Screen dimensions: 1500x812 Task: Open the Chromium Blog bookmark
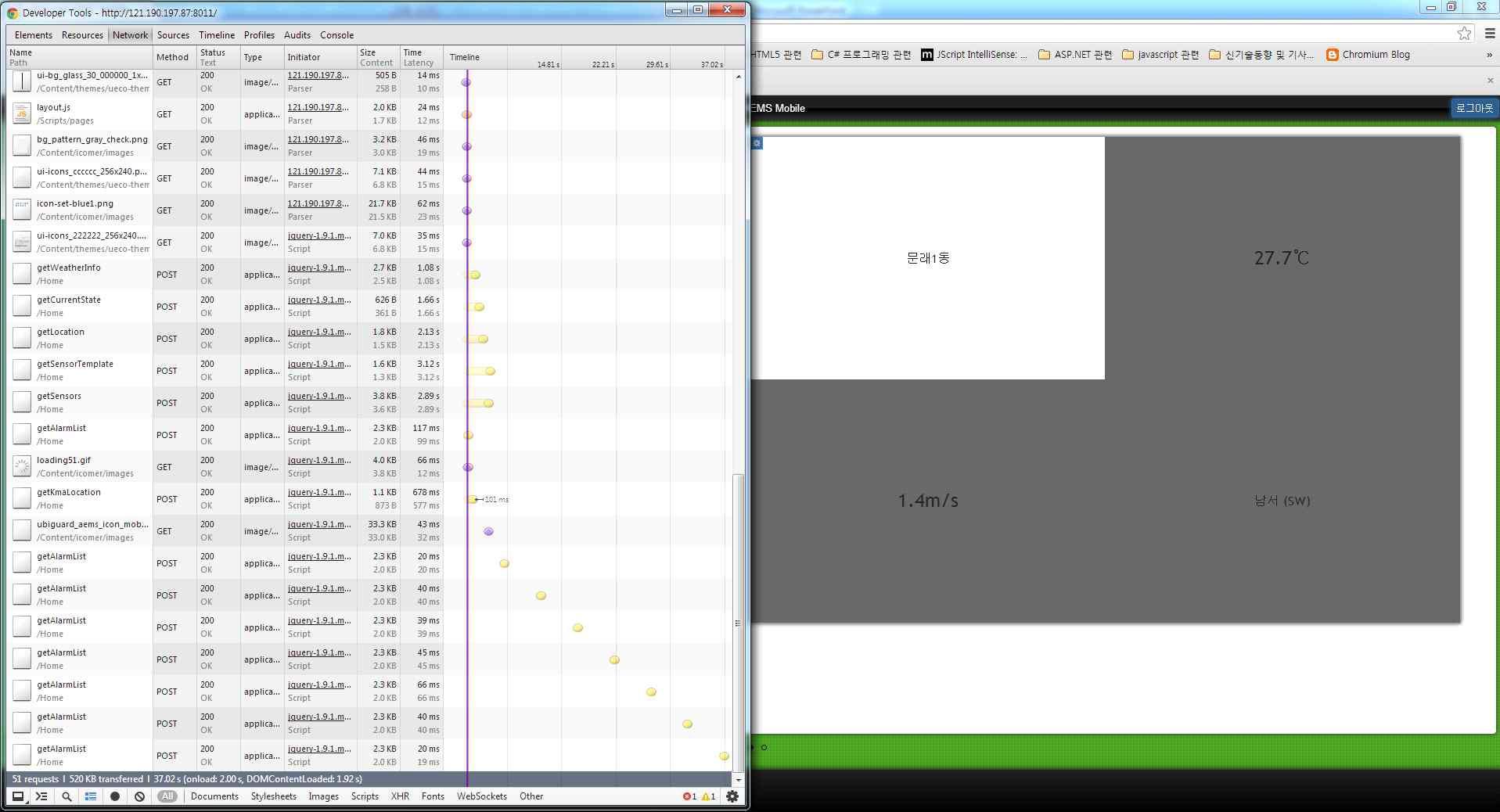coord(1368,55)
